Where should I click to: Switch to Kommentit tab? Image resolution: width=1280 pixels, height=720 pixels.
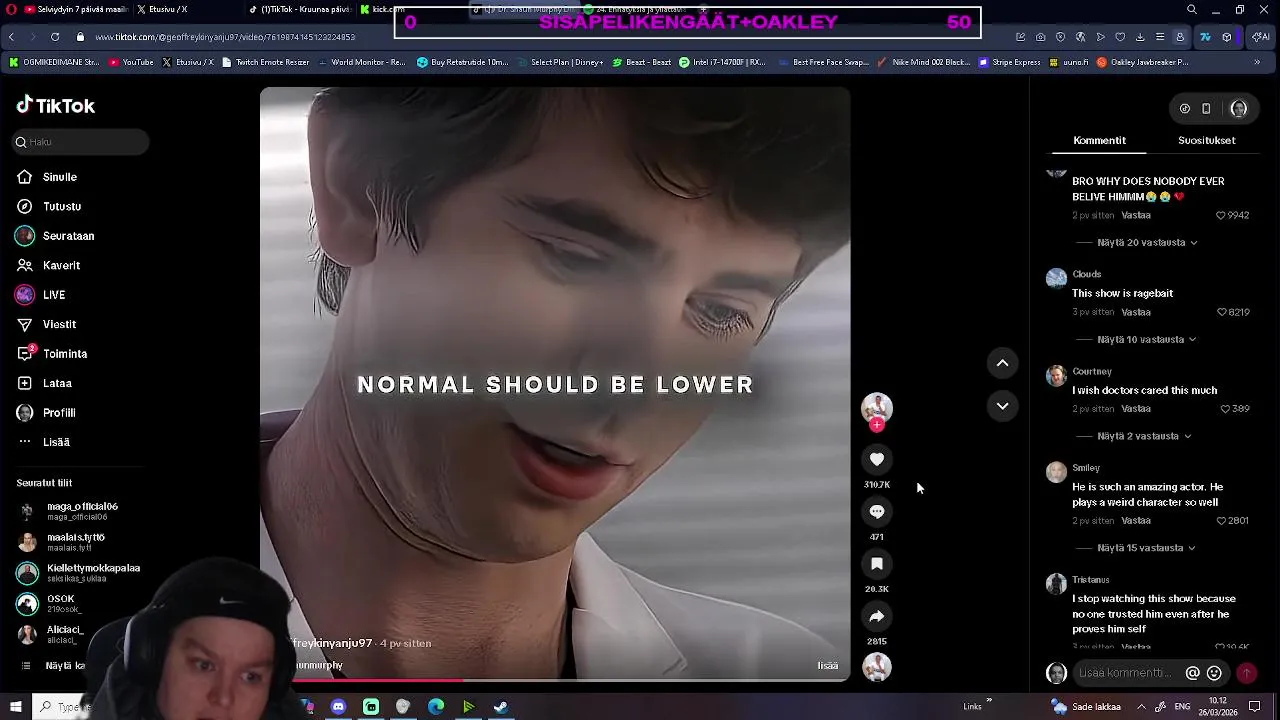1099,140
